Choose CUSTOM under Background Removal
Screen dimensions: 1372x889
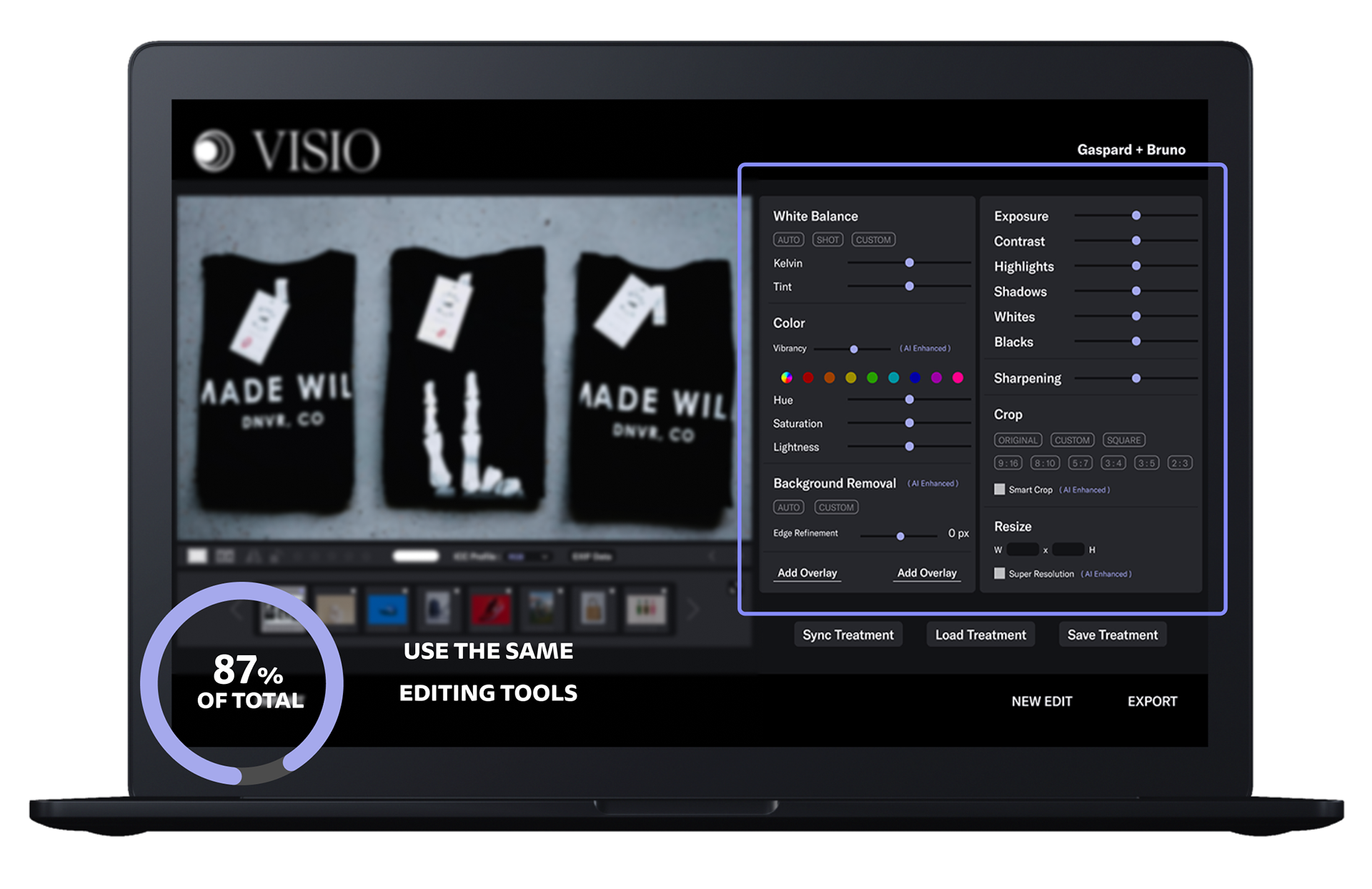point(836,507)
